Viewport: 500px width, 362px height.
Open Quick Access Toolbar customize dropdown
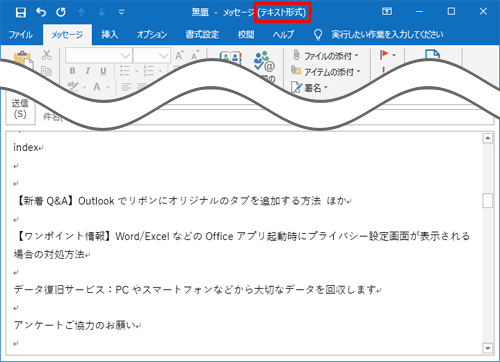point(122,13)
